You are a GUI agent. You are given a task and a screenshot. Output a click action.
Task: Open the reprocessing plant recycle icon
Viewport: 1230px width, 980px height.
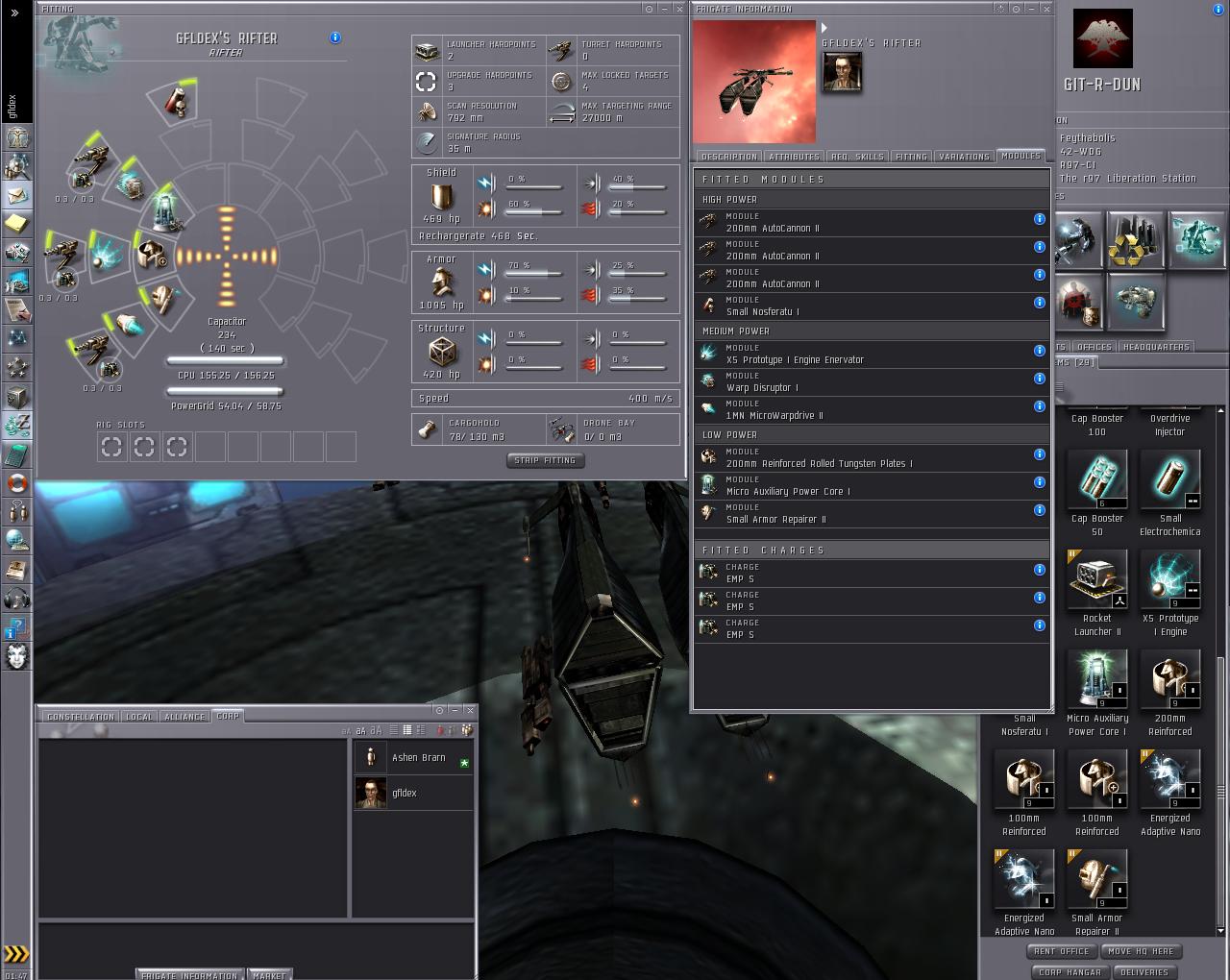1135,240
